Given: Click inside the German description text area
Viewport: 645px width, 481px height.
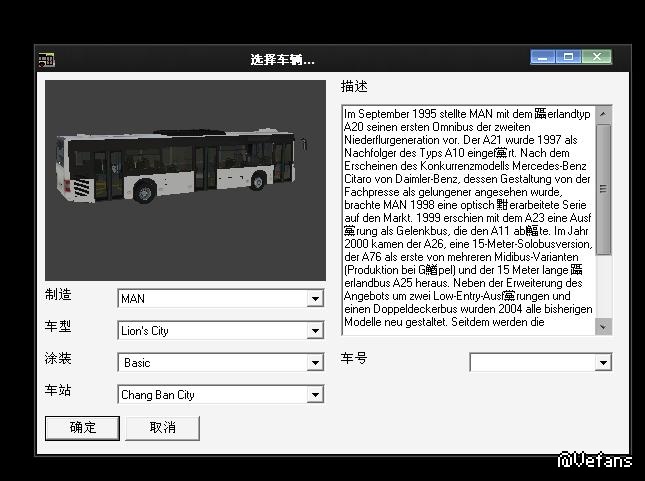Looking at the screenshot, I should (x=468, y=218).
